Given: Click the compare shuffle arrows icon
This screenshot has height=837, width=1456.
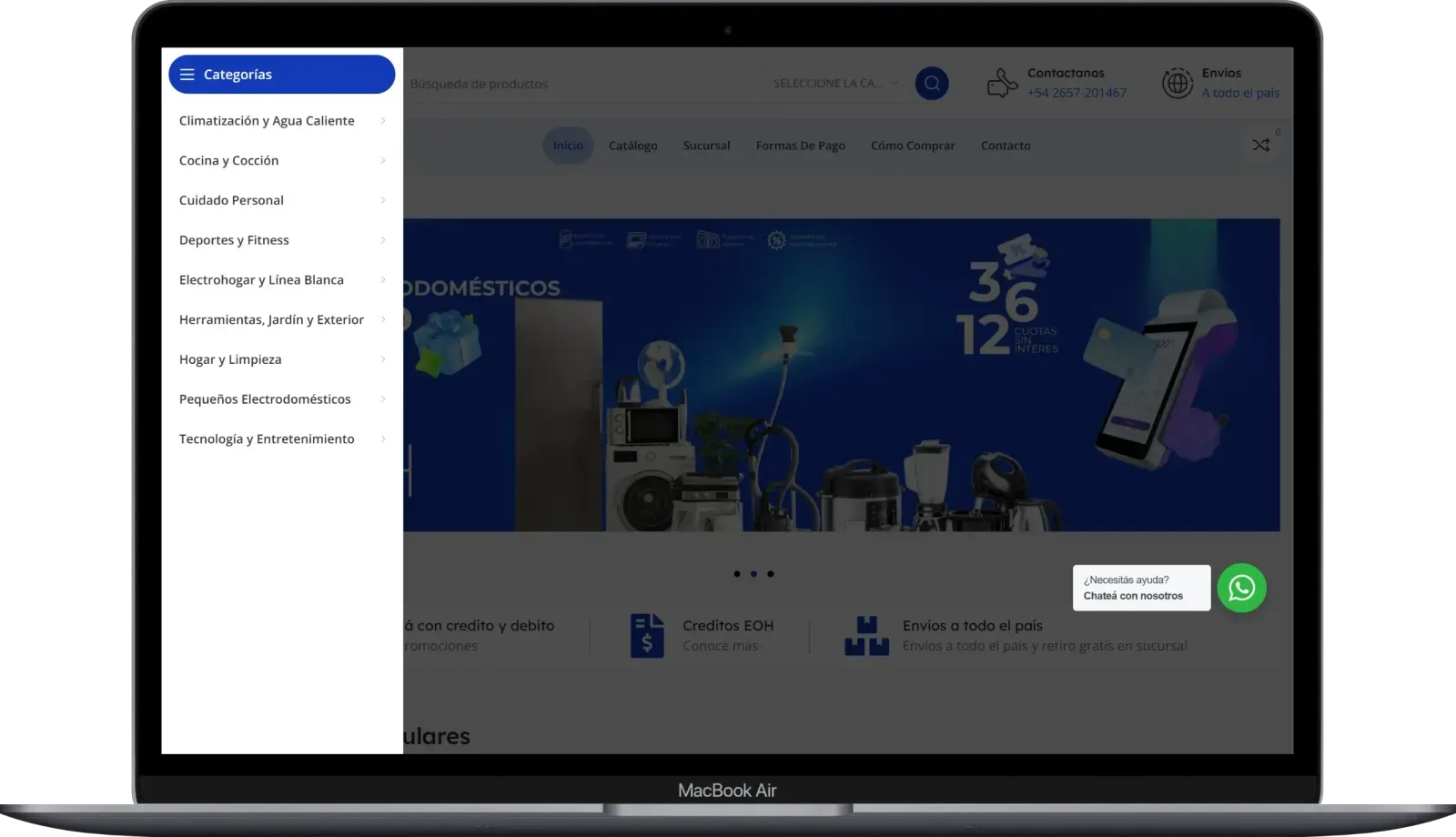Looking at the screenshot, I should coord(1260,145).
